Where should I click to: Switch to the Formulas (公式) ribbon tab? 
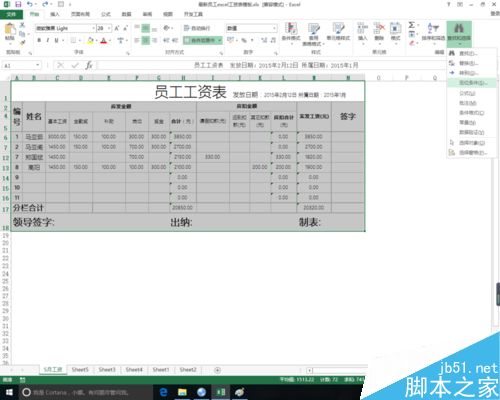(x=106, y=14)
